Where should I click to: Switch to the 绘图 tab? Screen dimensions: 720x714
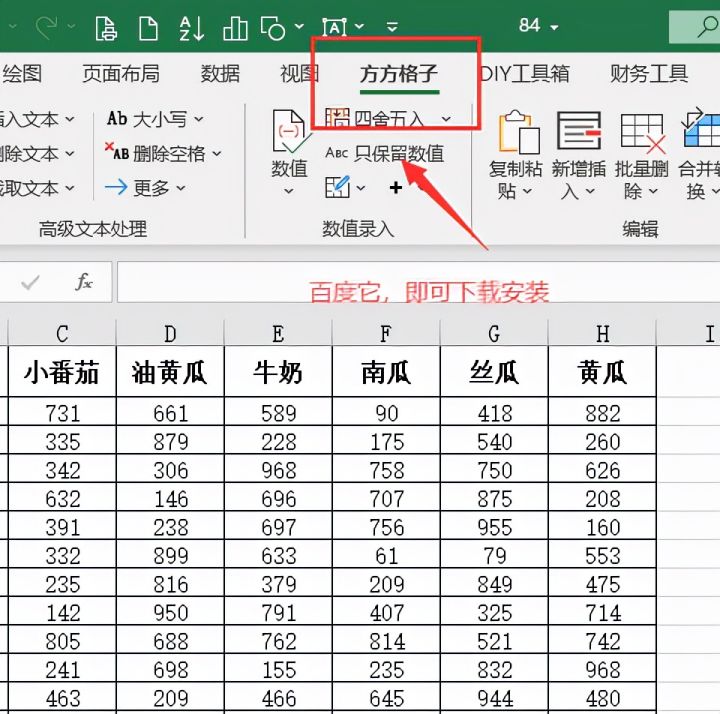[x=22, y=73]
